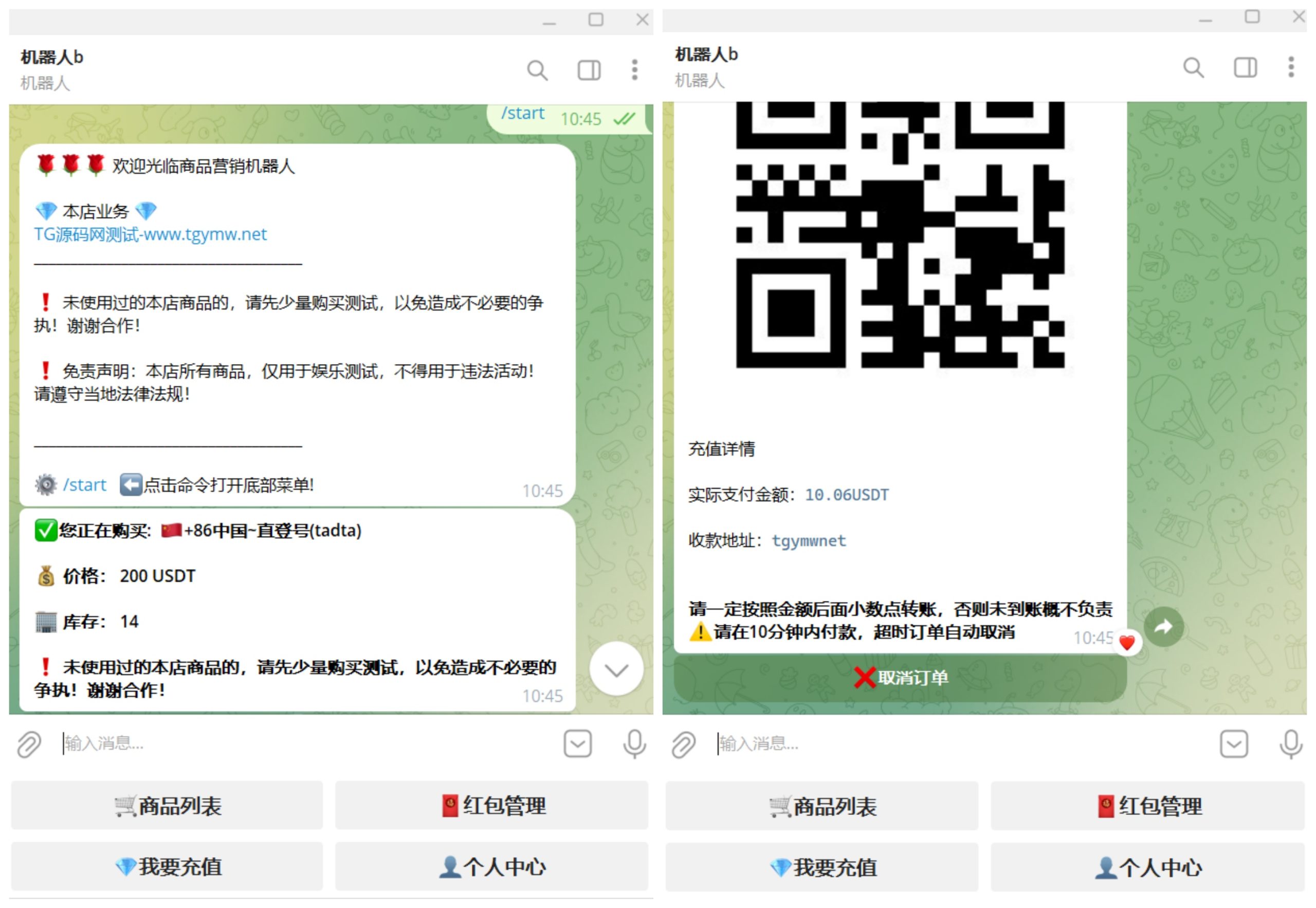
Task: Click attachment paperclip in left chat
Action: 29,744
